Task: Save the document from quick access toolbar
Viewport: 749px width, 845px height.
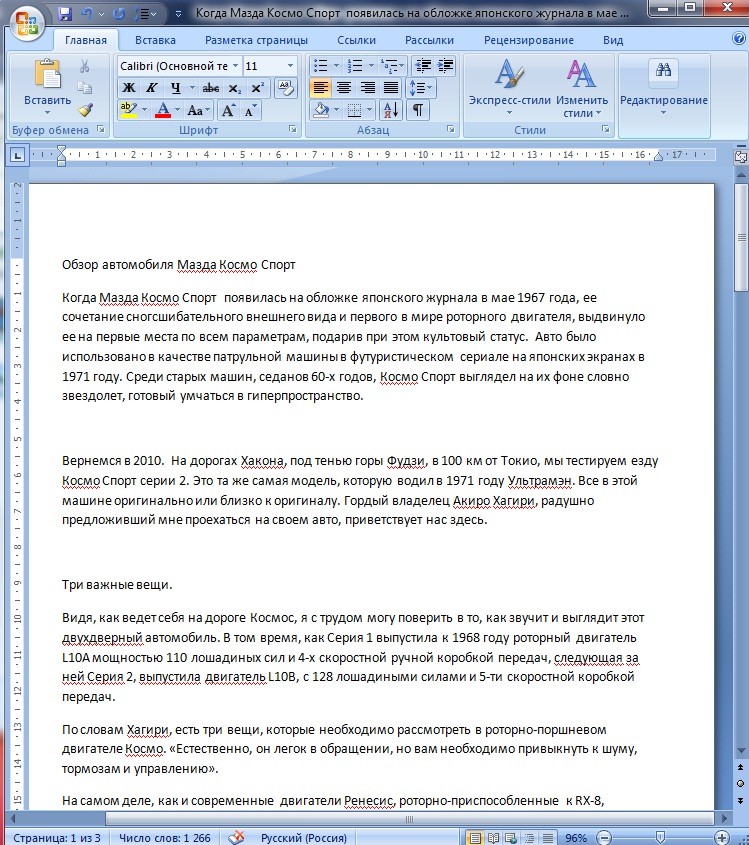Action: tap(66, 13)
